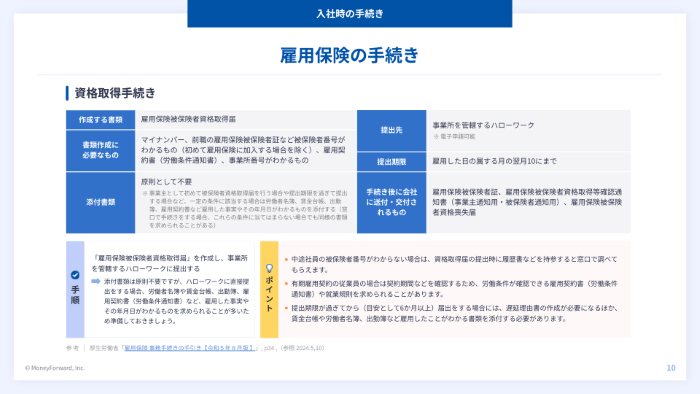The image size is (700, 394).
Task: Click the ポイント vertical label
Action: [269, 294]
